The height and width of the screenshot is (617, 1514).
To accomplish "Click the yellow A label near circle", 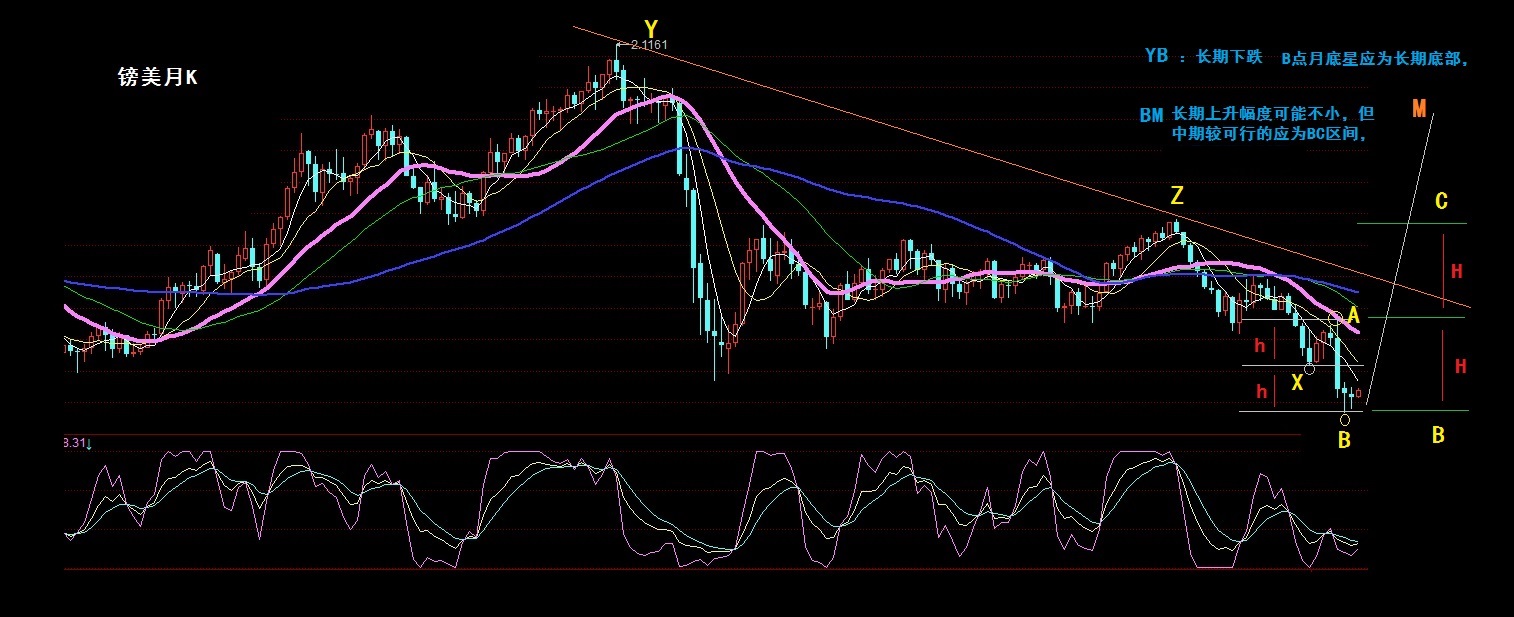I will pyautogui.click(x=1353, y=315).
